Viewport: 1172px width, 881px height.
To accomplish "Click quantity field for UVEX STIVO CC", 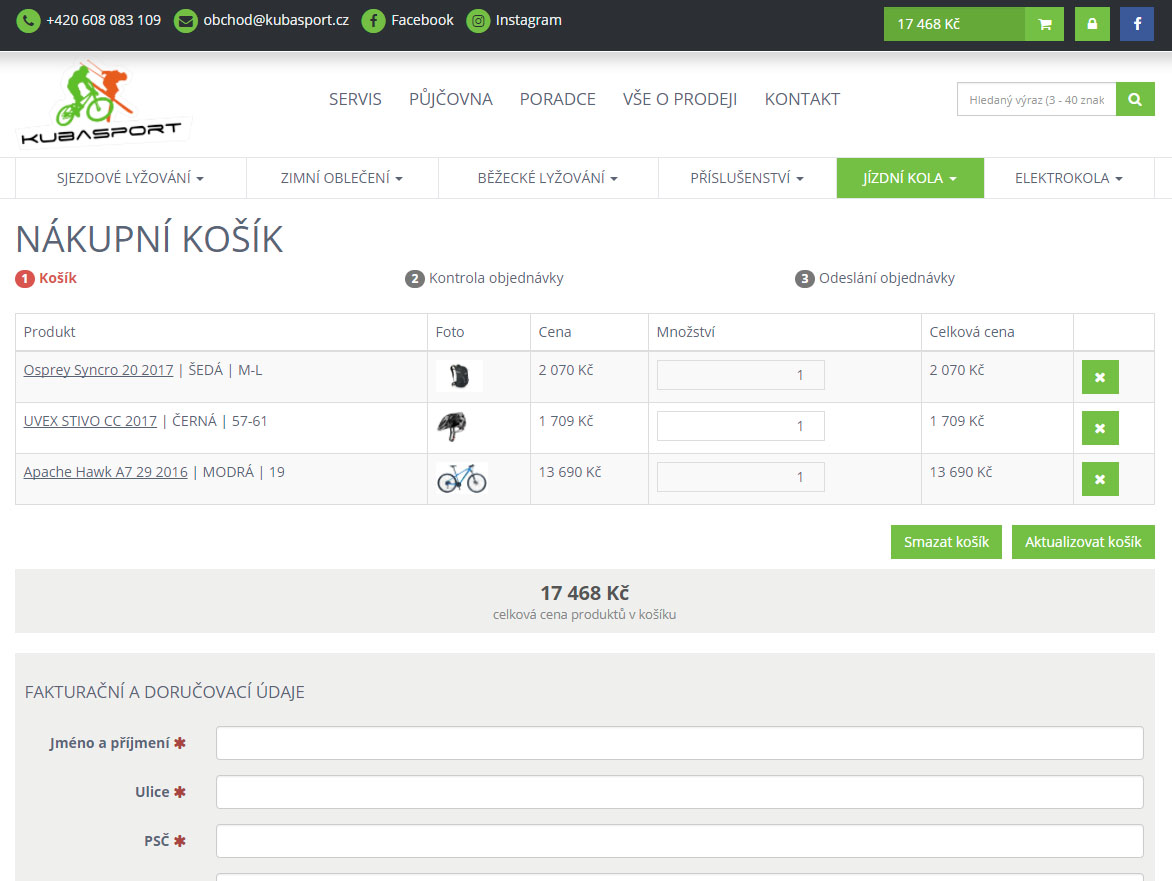I will [740, 426].
